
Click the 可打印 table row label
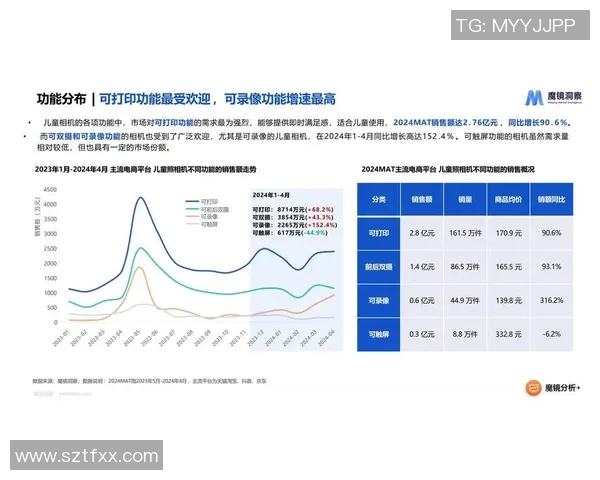(x=379, y=233)
